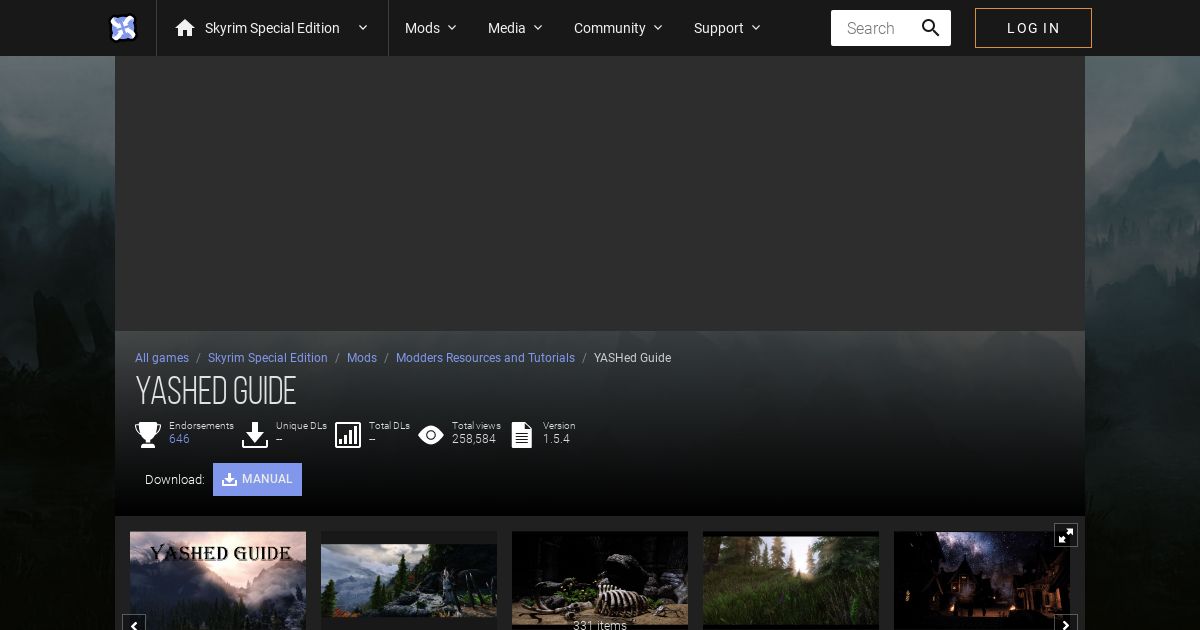
Task: Expand the Skyrim Special Edition game dropdown
Action: click(x=363, y=28)
